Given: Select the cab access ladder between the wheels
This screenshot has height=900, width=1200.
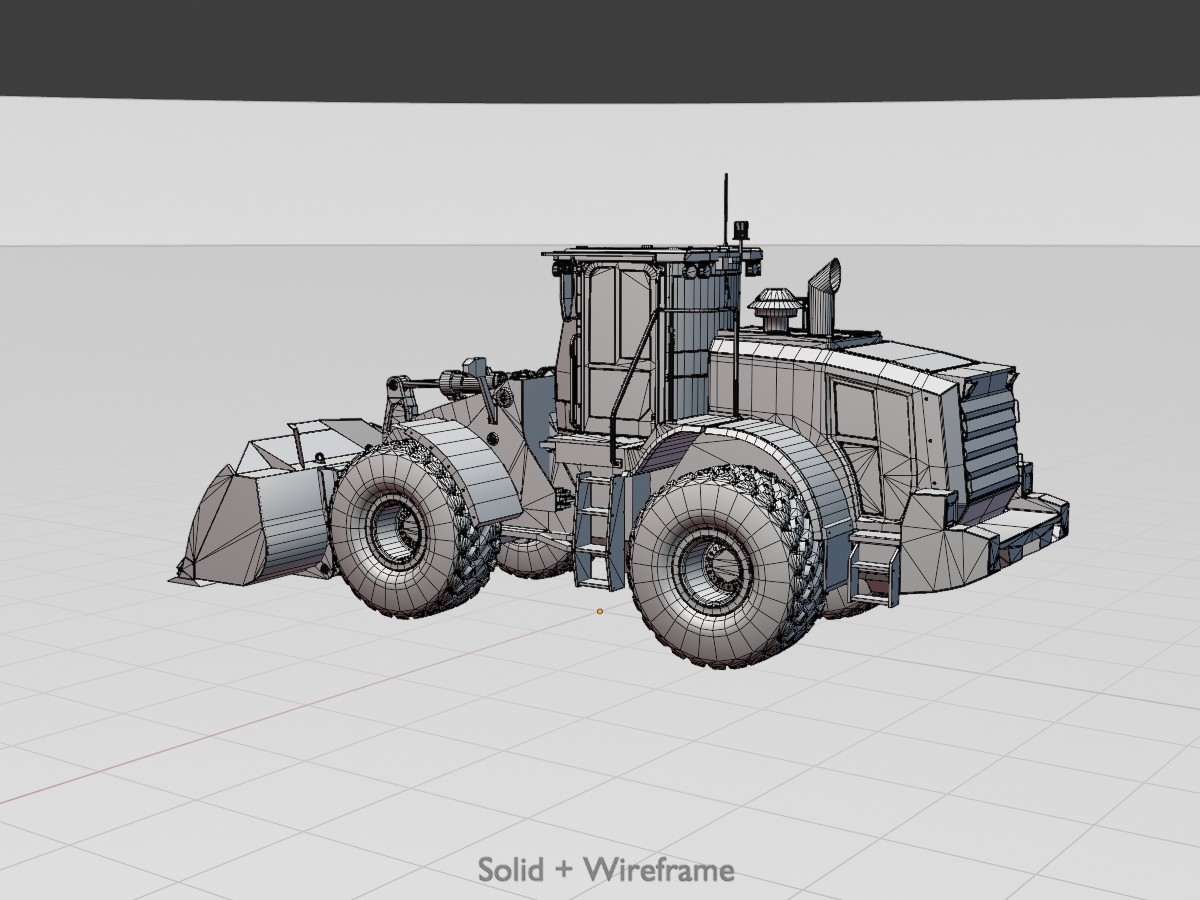Looking at the screenshot, I should click(x=596, y=530).
